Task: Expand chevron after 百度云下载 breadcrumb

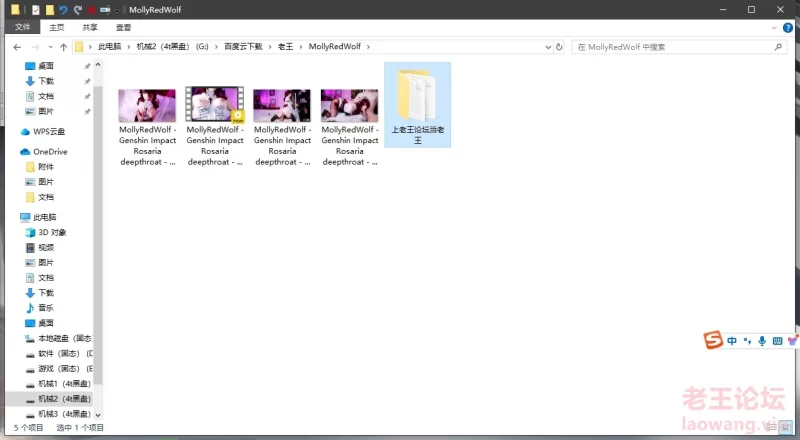Action: tap(270, 46)
